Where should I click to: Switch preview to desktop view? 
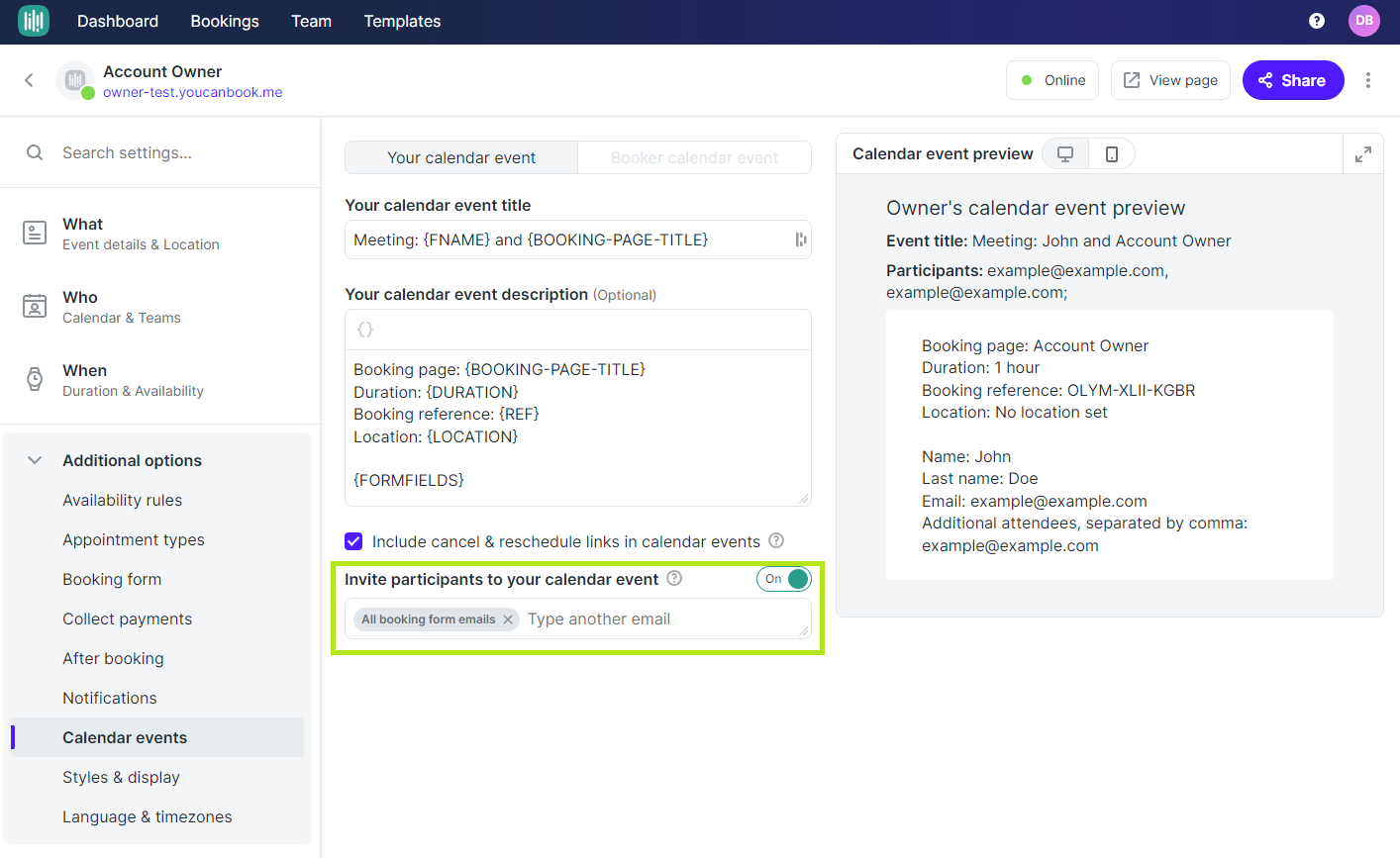(1065, 154)
